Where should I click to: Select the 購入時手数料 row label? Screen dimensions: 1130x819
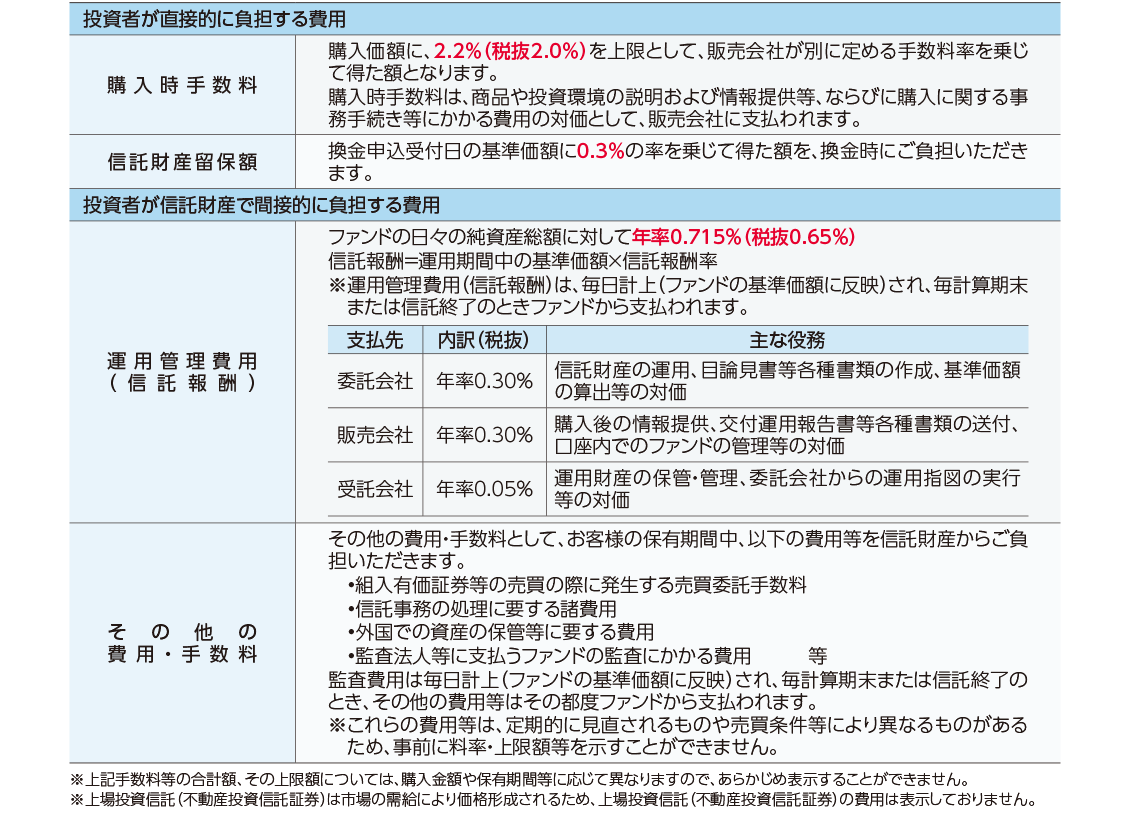tap(182, 85)
